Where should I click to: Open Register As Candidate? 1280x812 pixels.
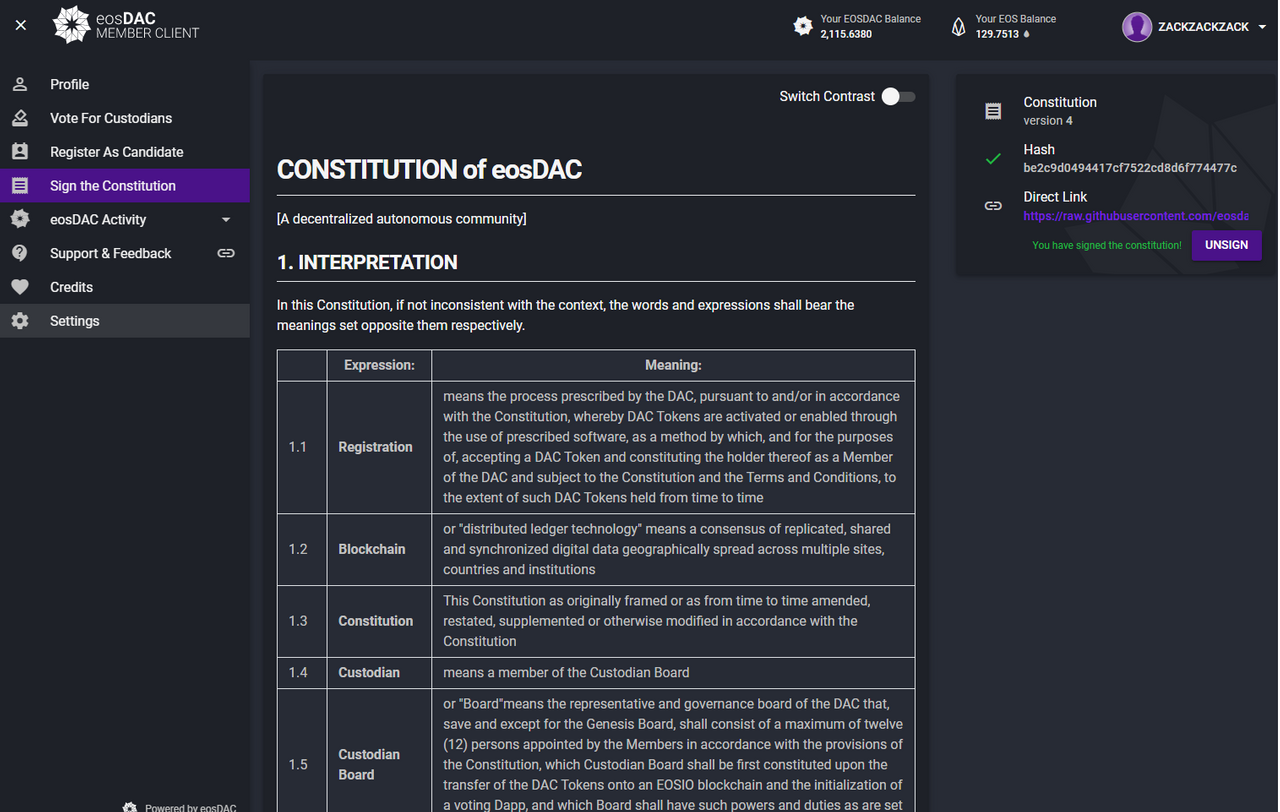pyautogui.click(x=125, y=152)
